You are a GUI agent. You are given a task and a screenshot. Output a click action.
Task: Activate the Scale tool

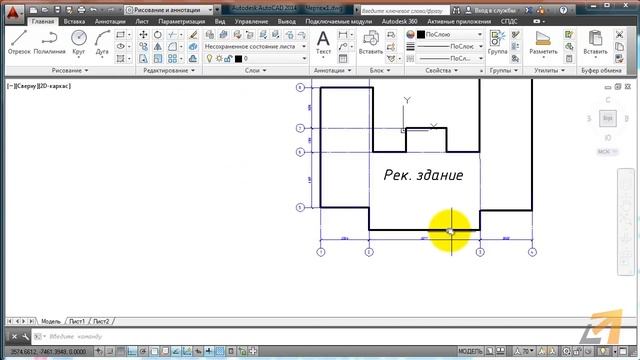[x=158, y=59]
